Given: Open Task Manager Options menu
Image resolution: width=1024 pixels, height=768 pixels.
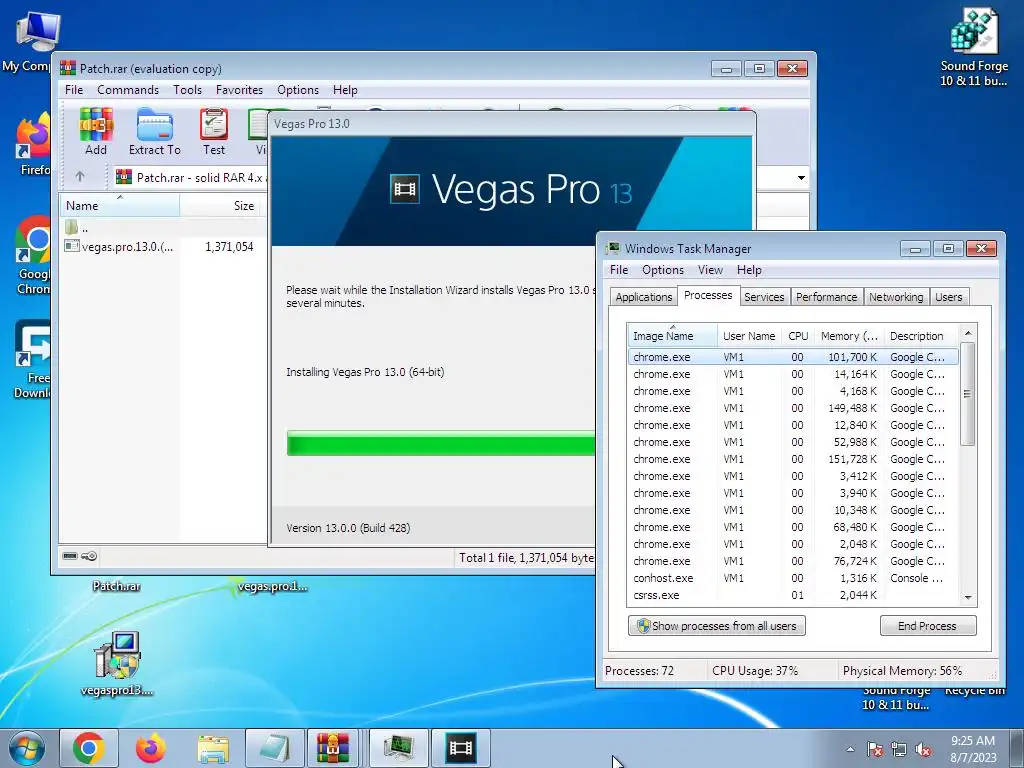Looking at the screenshot, I should tap(663, 270).
